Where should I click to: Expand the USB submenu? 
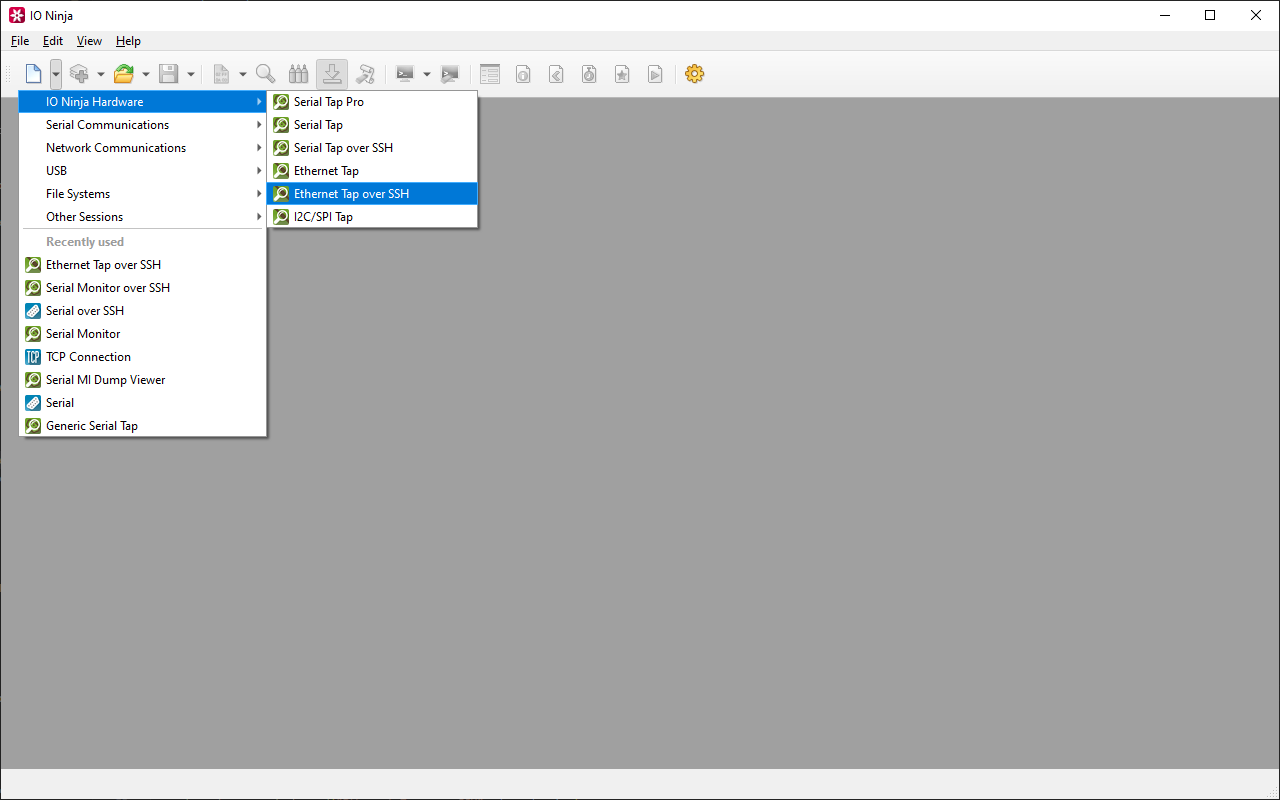143,171
